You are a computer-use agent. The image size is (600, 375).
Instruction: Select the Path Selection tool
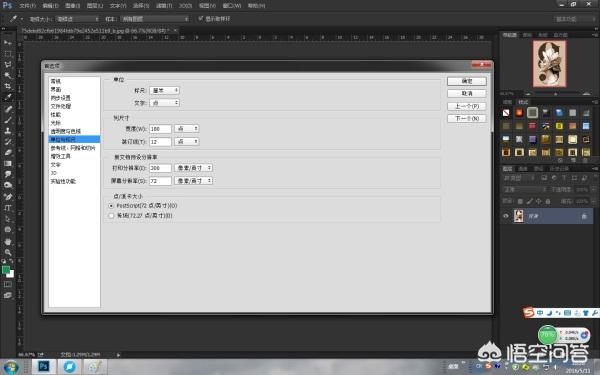point(8,219)
